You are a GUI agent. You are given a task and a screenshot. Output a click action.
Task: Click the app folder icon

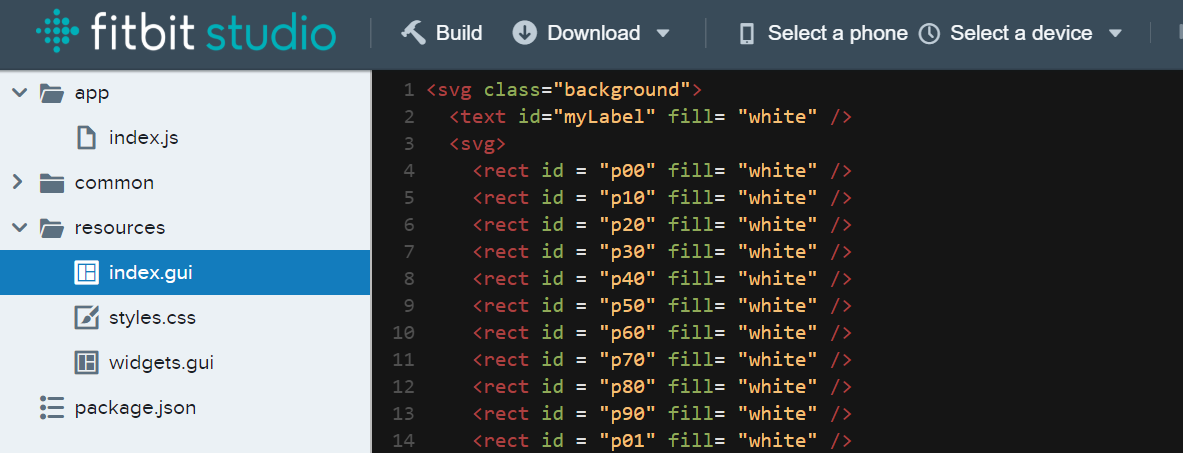point(51,93)
